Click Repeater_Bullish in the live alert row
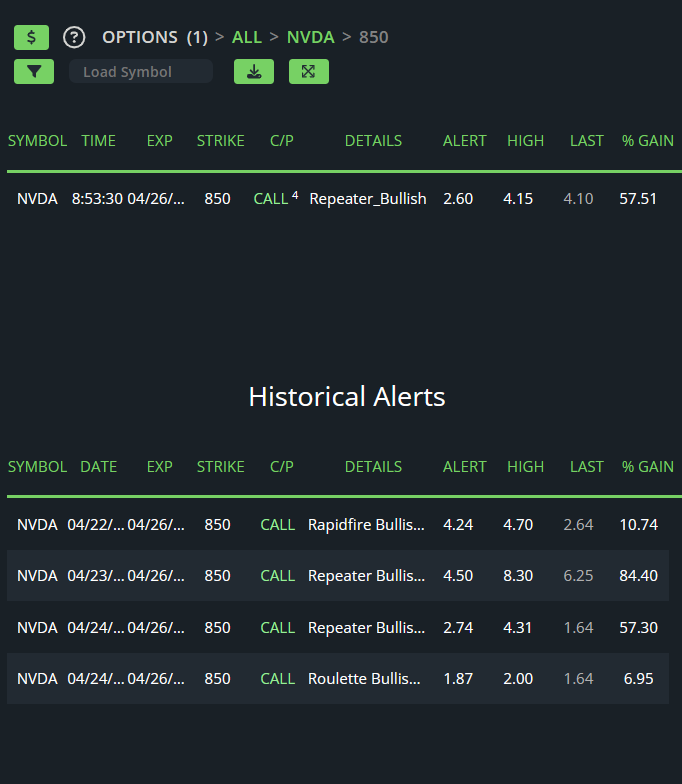The height and width of the screenshot is (784, 682). (368, 199)
